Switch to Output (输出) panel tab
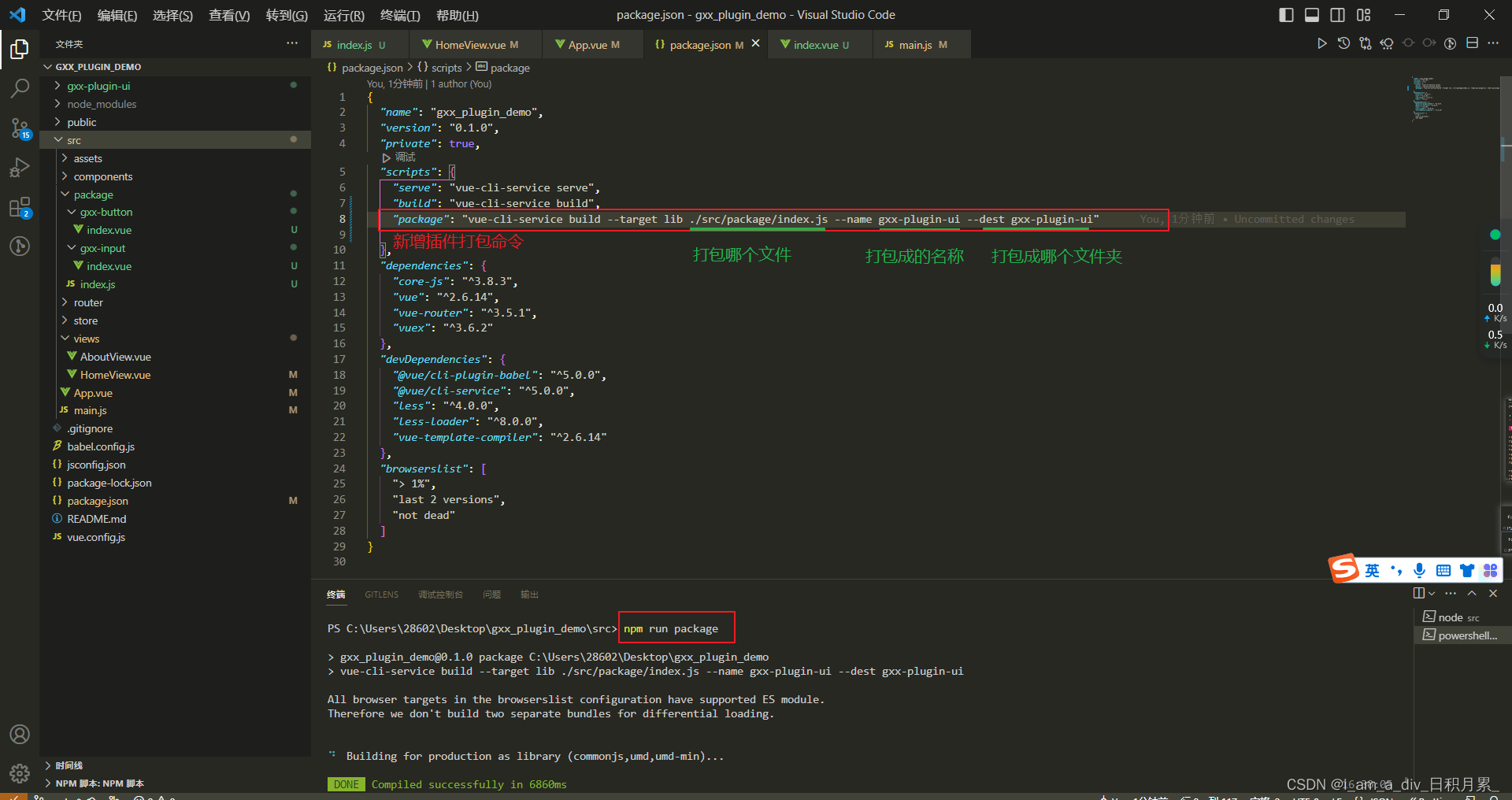1512x800 pixels. (529, 594)
